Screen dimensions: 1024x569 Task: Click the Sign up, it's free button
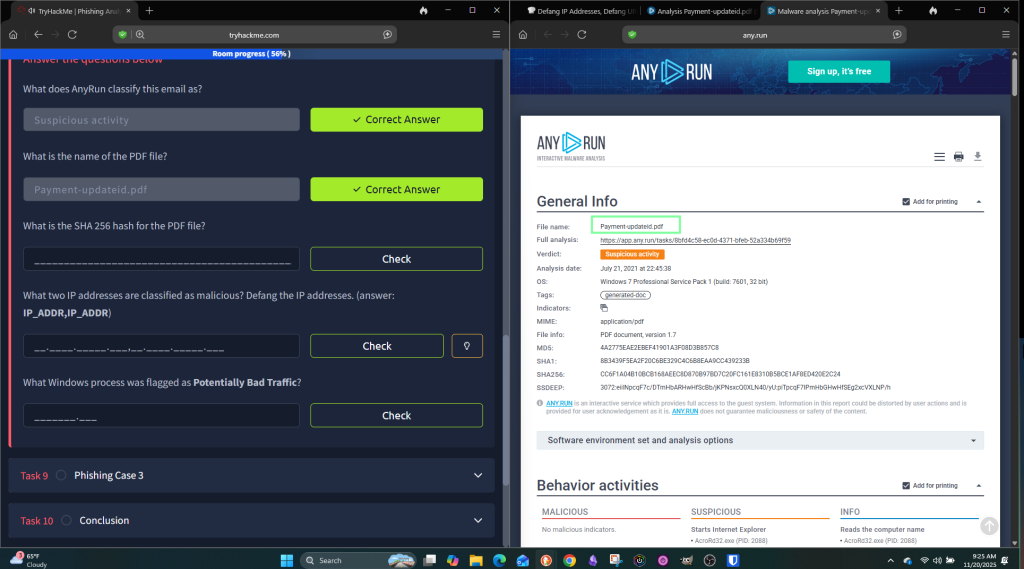pos(839,71)
